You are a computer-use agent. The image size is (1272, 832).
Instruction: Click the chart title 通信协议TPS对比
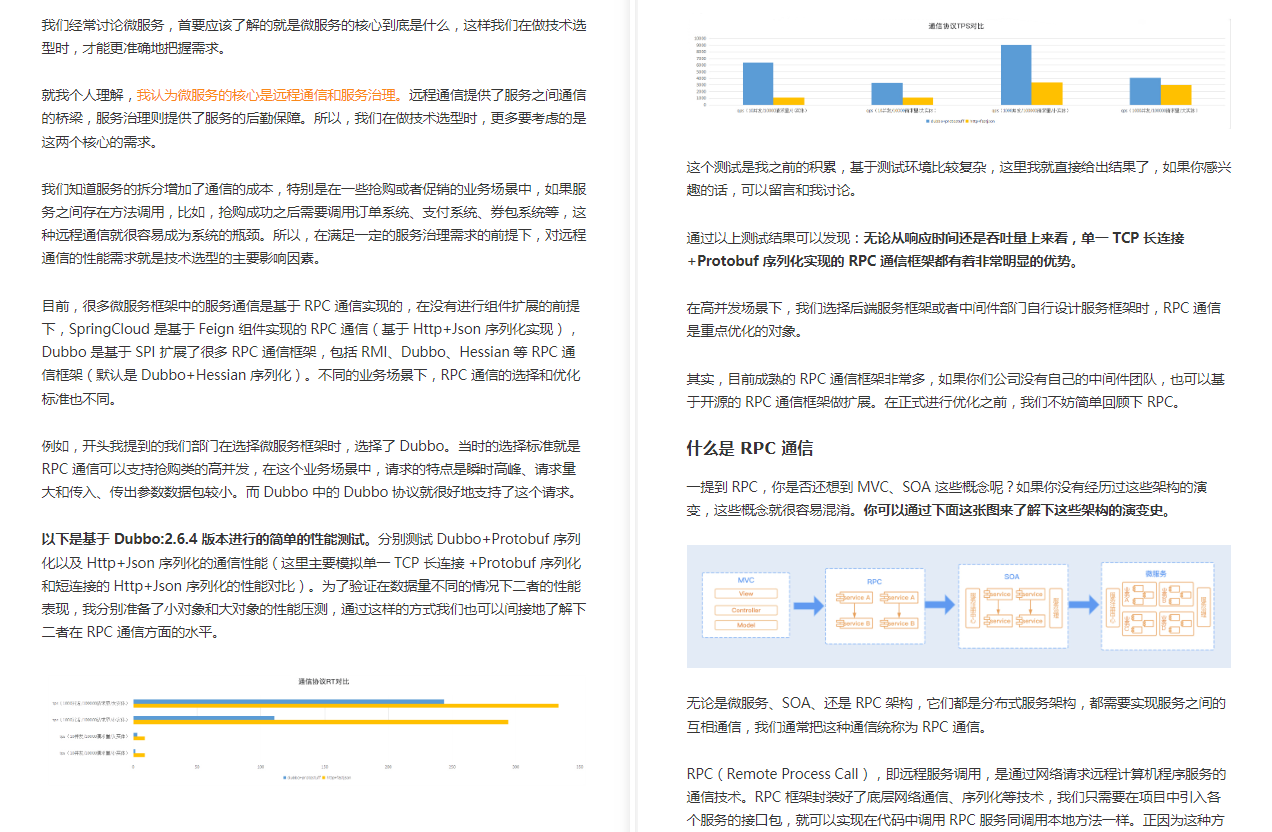tap(957, 25)
